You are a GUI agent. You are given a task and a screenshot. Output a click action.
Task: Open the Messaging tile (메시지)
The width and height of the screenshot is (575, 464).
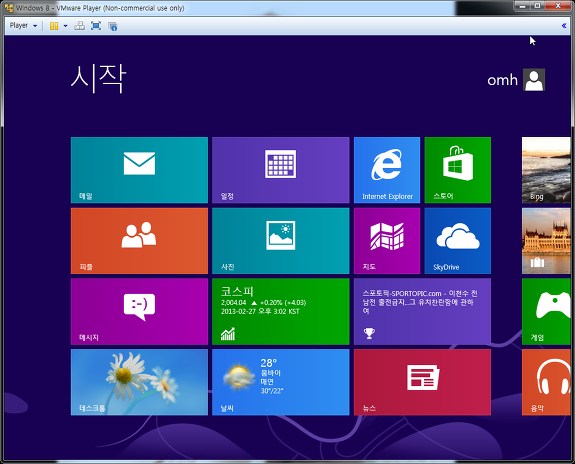[139, 311]
